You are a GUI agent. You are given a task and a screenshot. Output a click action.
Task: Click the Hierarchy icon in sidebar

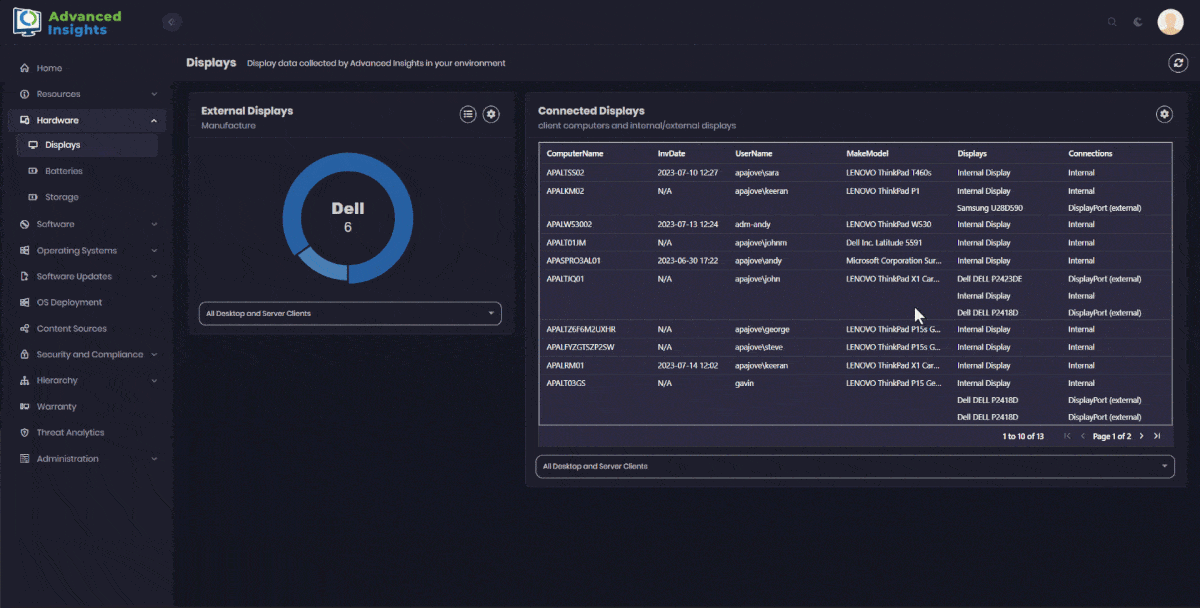pyautogui.click(x=25, y=380)
